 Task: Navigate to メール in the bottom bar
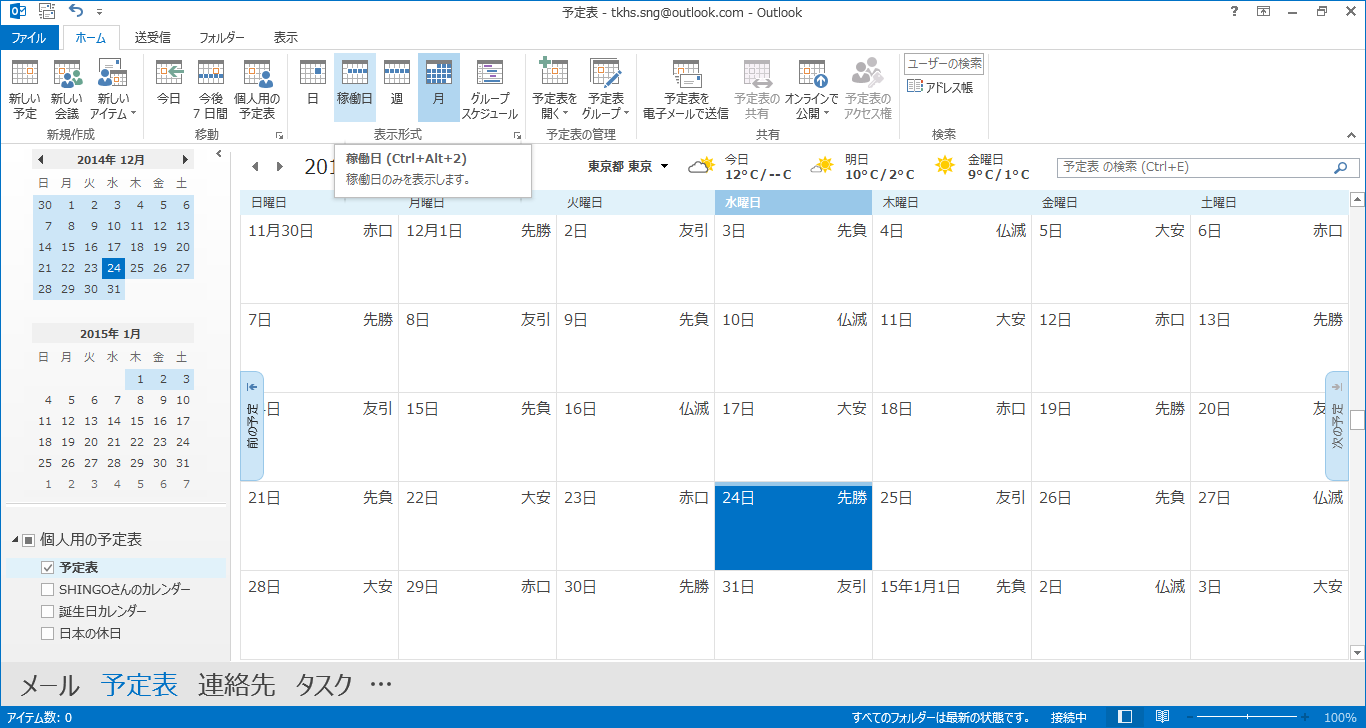(x=50, y=685)
